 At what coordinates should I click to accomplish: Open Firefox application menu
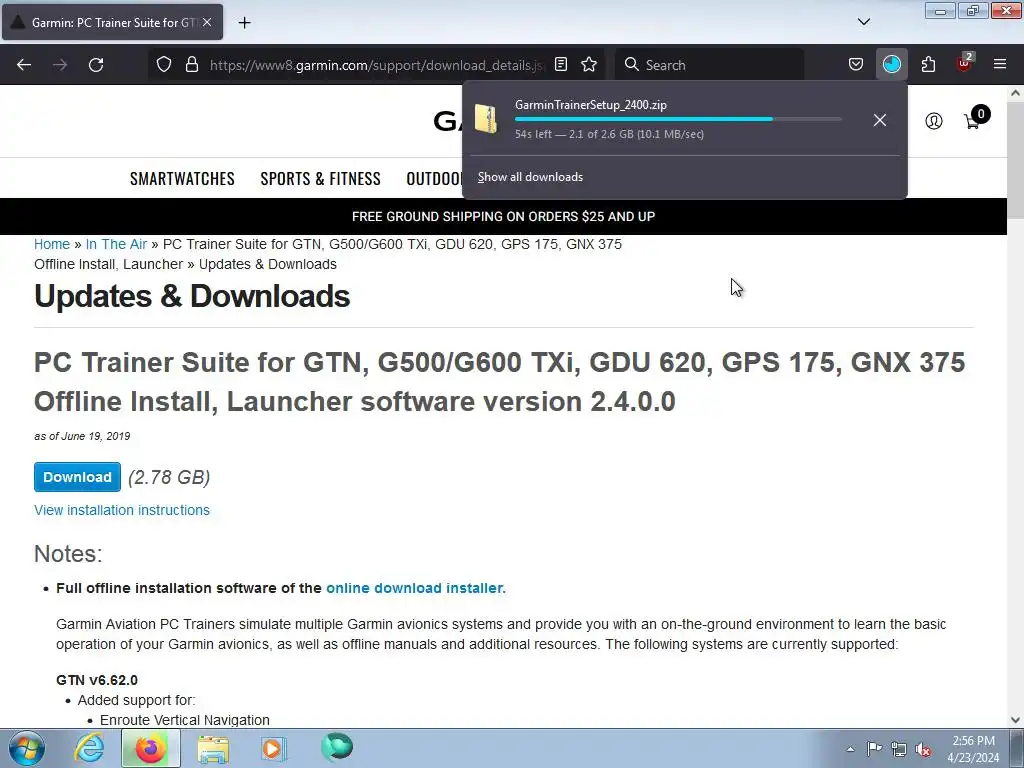click(1000, 65)
